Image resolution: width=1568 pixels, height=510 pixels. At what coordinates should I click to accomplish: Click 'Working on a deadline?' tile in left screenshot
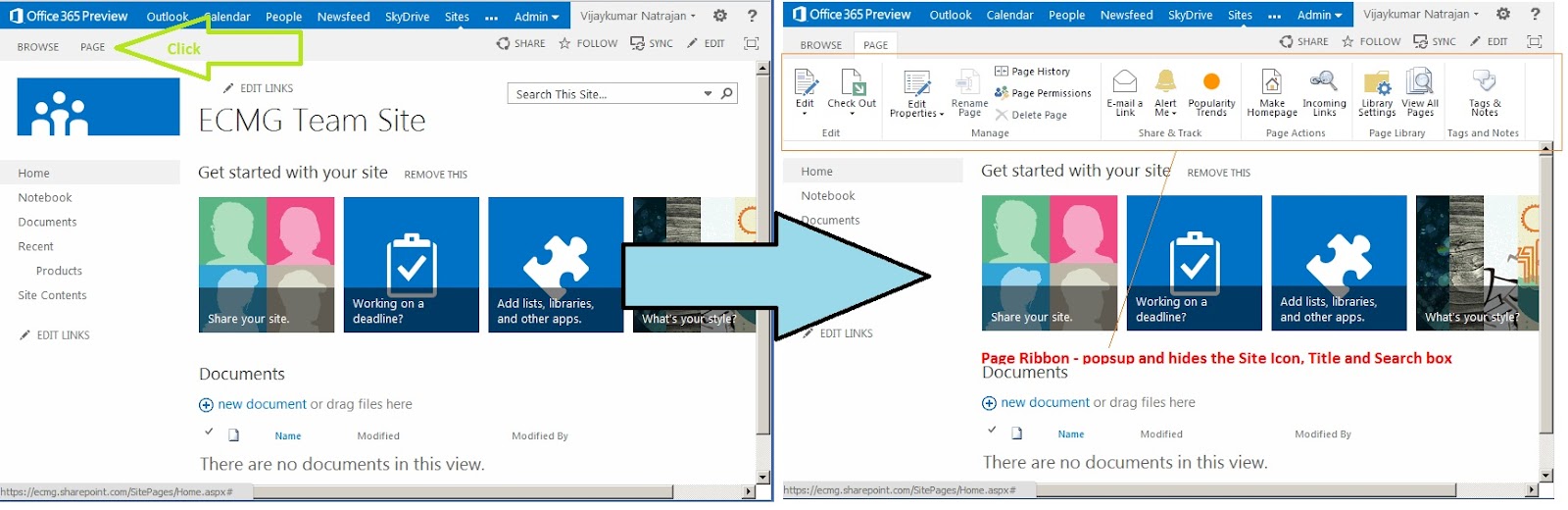411,265
